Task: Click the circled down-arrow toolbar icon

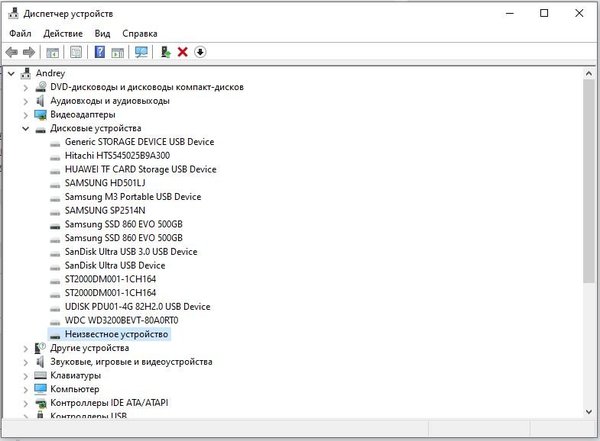Action: (x=200, y=52)
